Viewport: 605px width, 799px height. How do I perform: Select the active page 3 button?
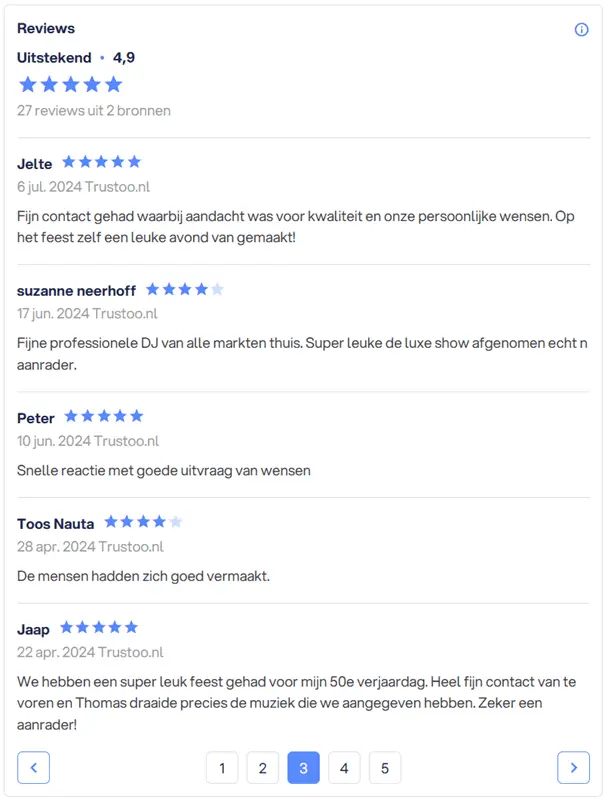pyautogui.click(x=303, y=767)
